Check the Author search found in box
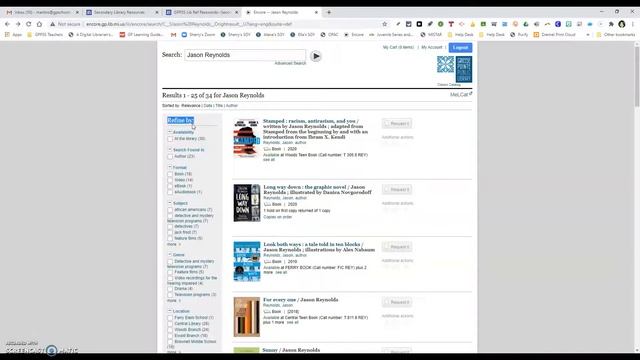This screenshot has width=640, height=360. pos(170,156)
